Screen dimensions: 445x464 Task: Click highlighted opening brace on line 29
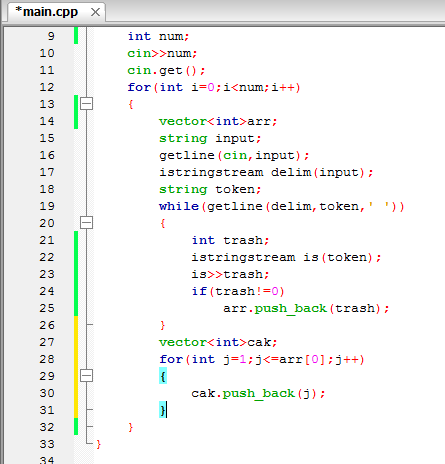click(x=163, y=376)
